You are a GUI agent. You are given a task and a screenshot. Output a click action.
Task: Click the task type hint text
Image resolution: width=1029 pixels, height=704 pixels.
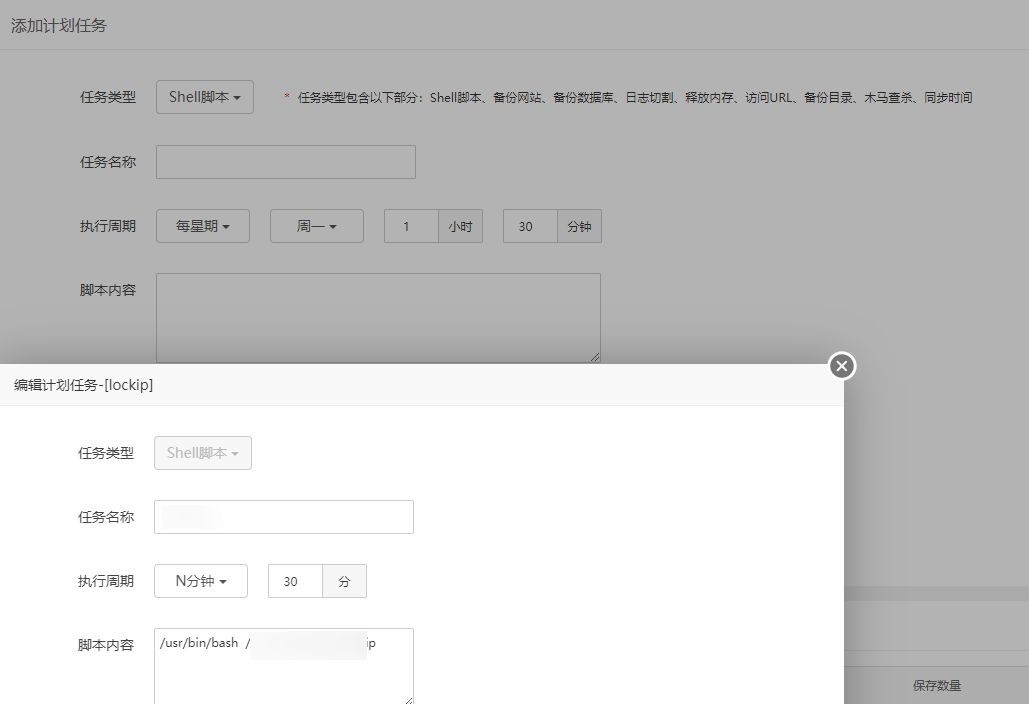(635, 98)
